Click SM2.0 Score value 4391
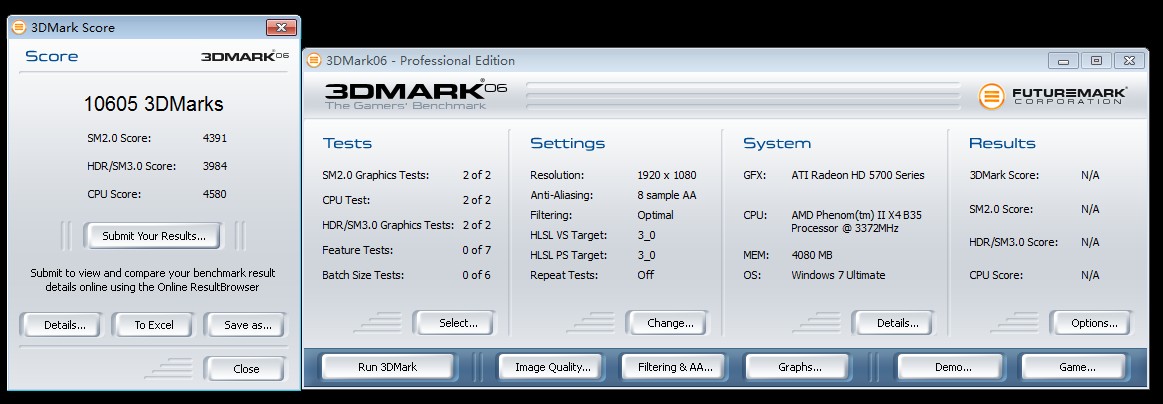This screenshot has height=404, width=1163. (214, 138)
